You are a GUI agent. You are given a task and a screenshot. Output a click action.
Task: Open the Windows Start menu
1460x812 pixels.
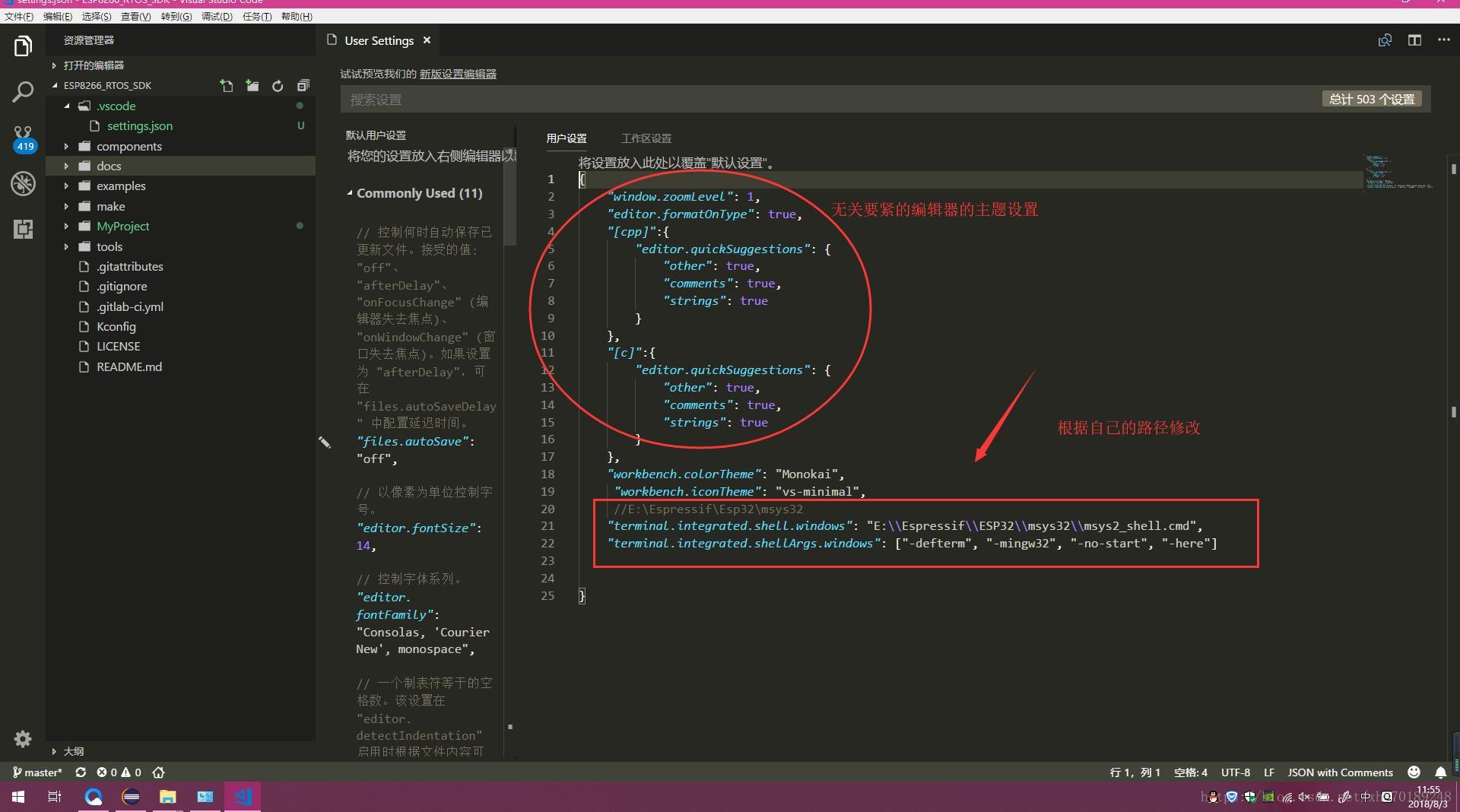coord(18,797)
